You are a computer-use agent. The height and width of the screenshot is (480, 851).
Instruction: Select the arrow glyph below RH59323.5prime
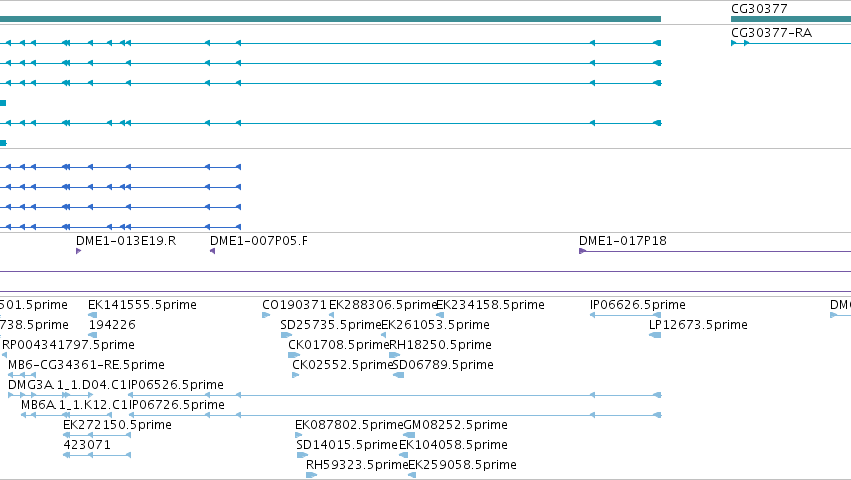click(312, 475)
